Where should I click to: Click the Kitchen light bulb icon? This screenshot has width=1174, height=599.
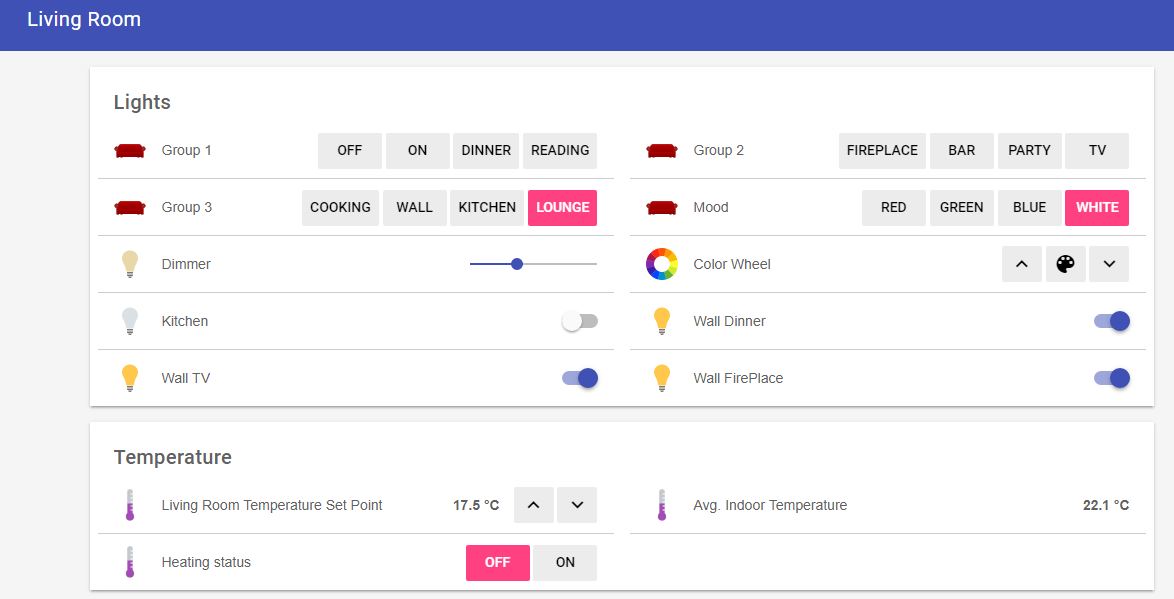pos(129,321)
